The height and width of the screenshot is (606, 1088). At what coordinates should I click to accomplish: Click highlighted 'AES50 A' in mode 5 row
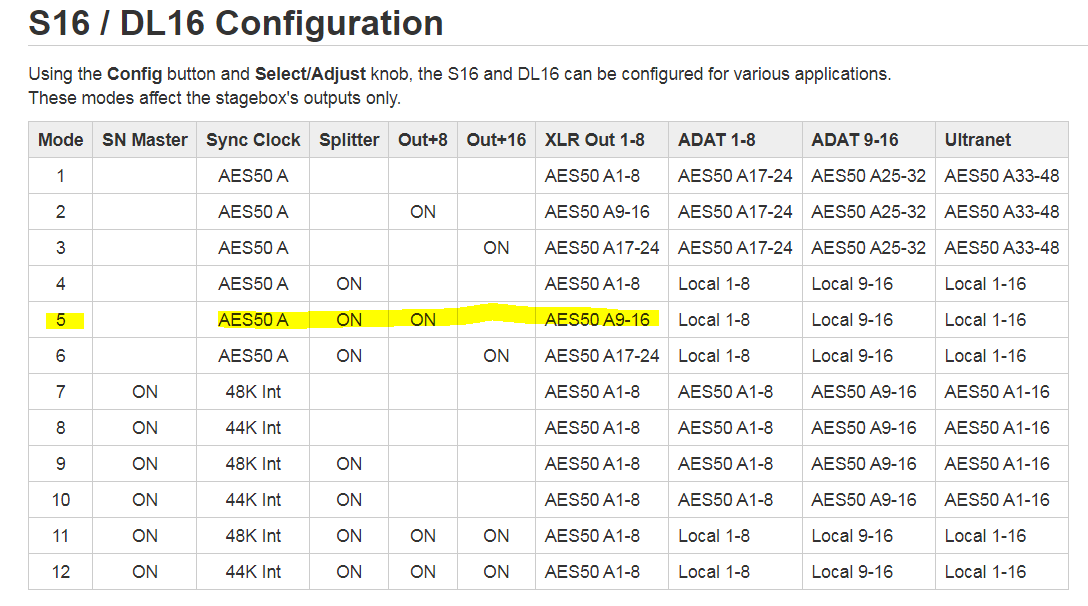tap(253, 320)
